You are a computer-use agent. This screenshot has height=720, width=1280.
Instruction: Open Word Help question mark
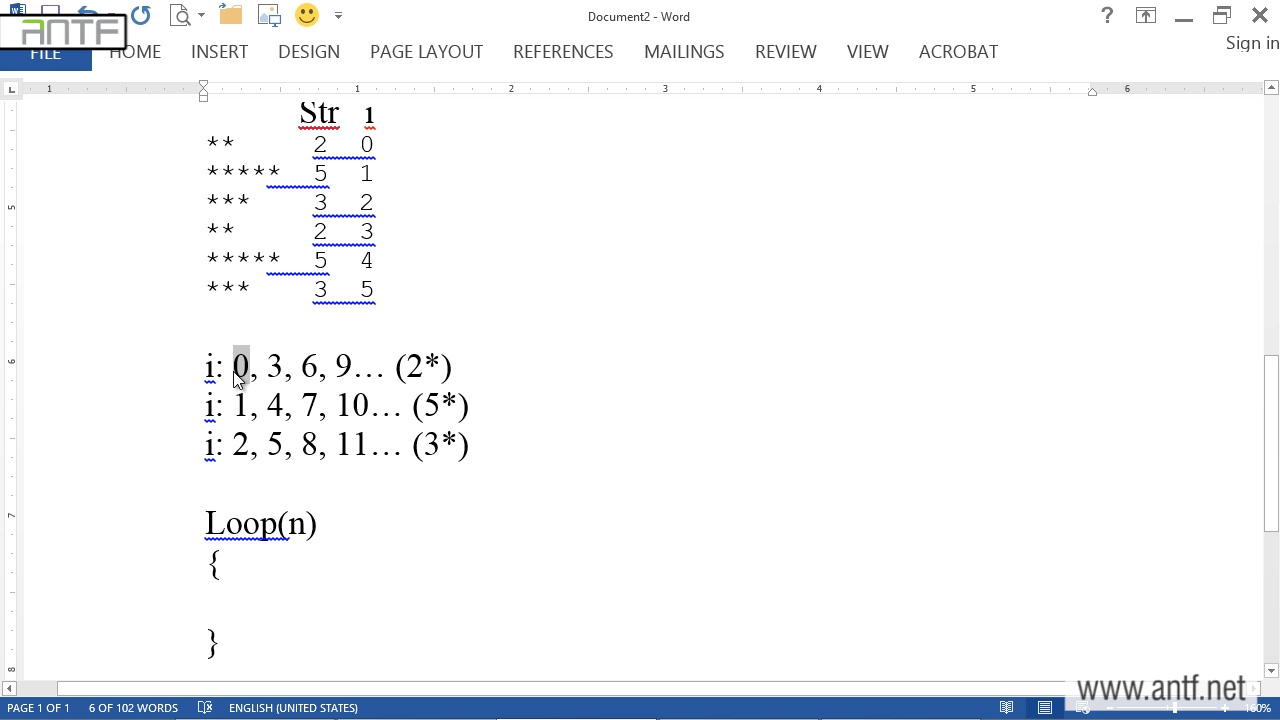pos(1107,16)
